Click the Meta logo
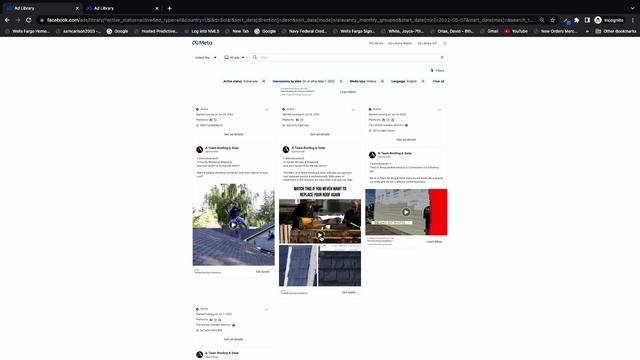This screenshot has width=640, height=360. [202, 43]
